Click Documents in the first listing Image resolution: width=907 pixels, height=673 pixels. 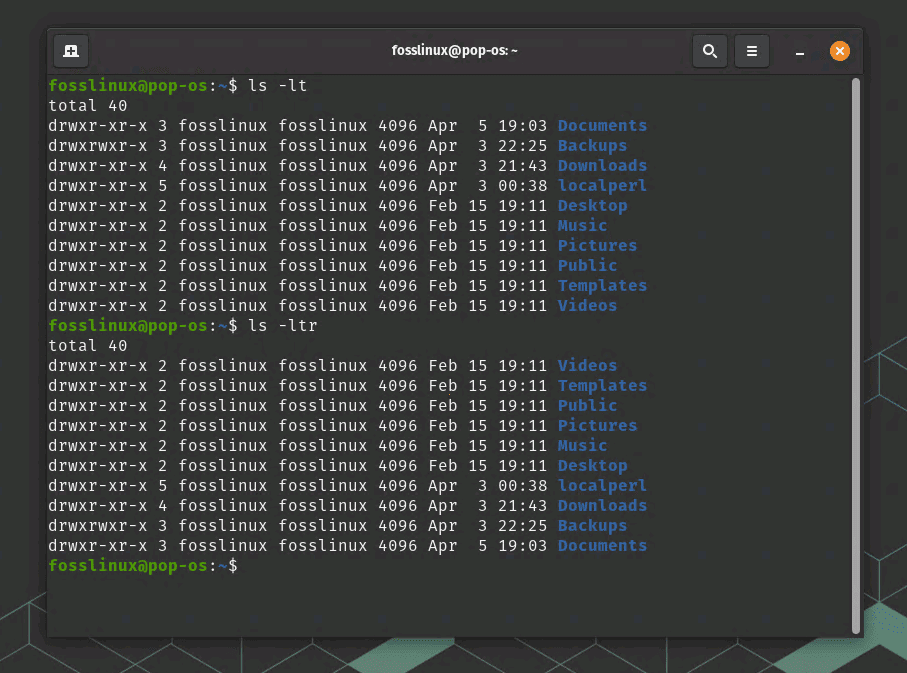(602, 126)
